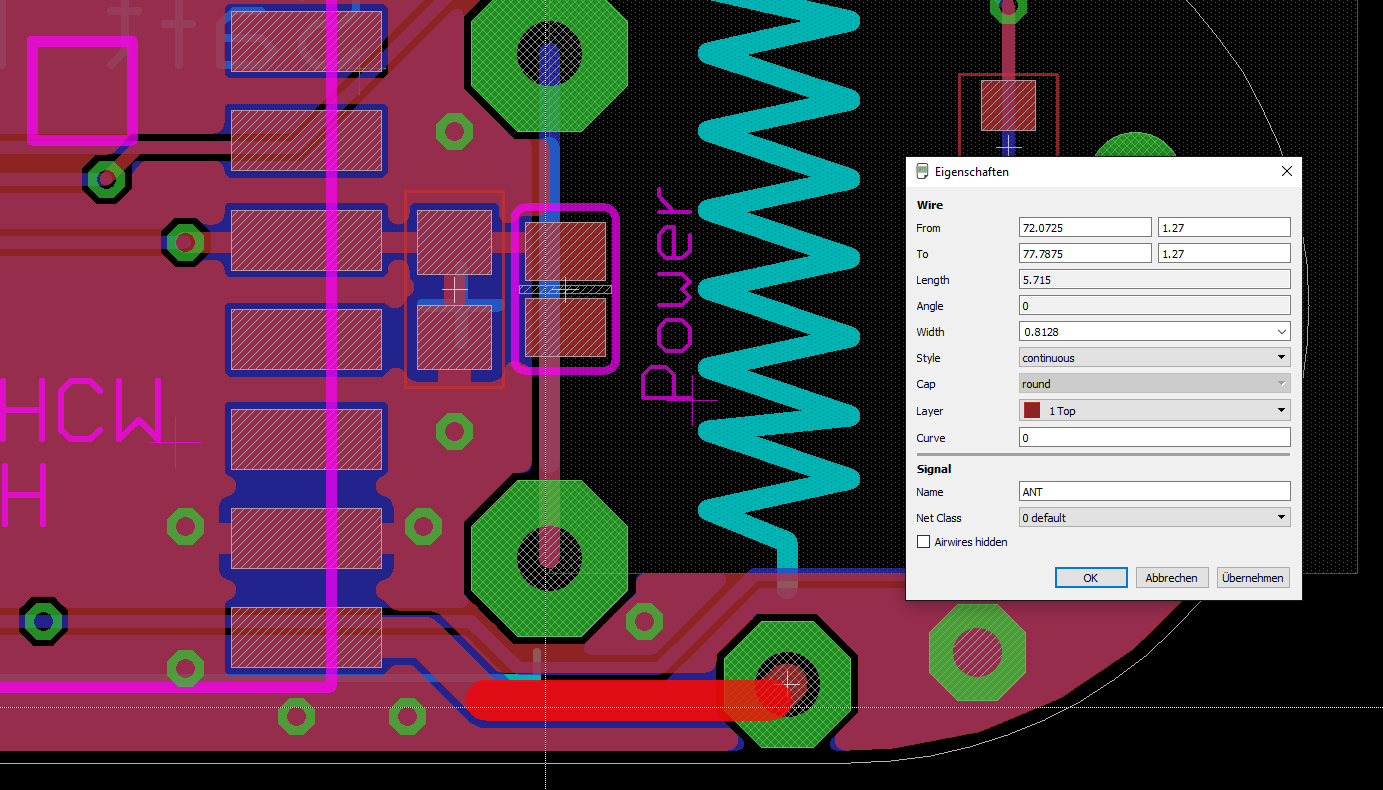The width and height of the screenshot is (1383, 790).
Task: Click the From X field 72.0725
Action: point(1085,228)
